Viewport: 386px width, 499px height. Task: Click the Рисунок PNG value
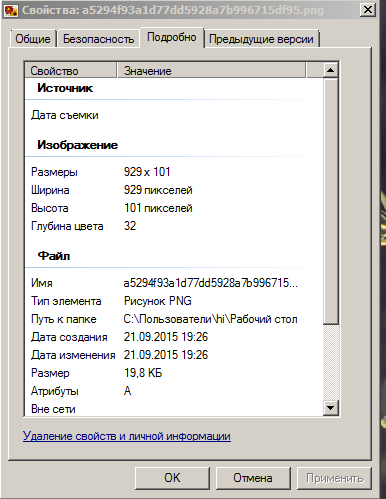pyautogui.click(x=158, y=301)
